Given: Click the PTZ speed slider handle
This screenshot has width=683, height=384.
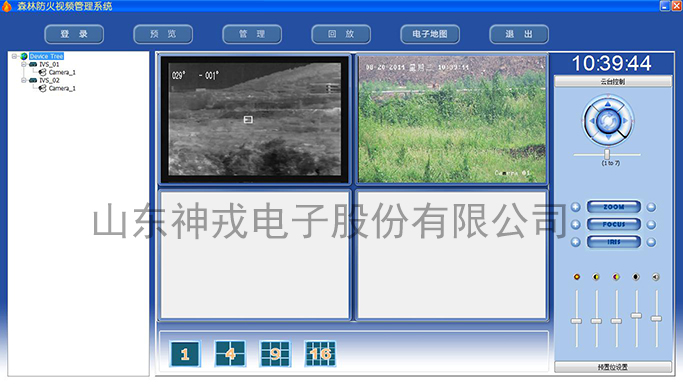Looking at the screenshot, I should [607, 154].
